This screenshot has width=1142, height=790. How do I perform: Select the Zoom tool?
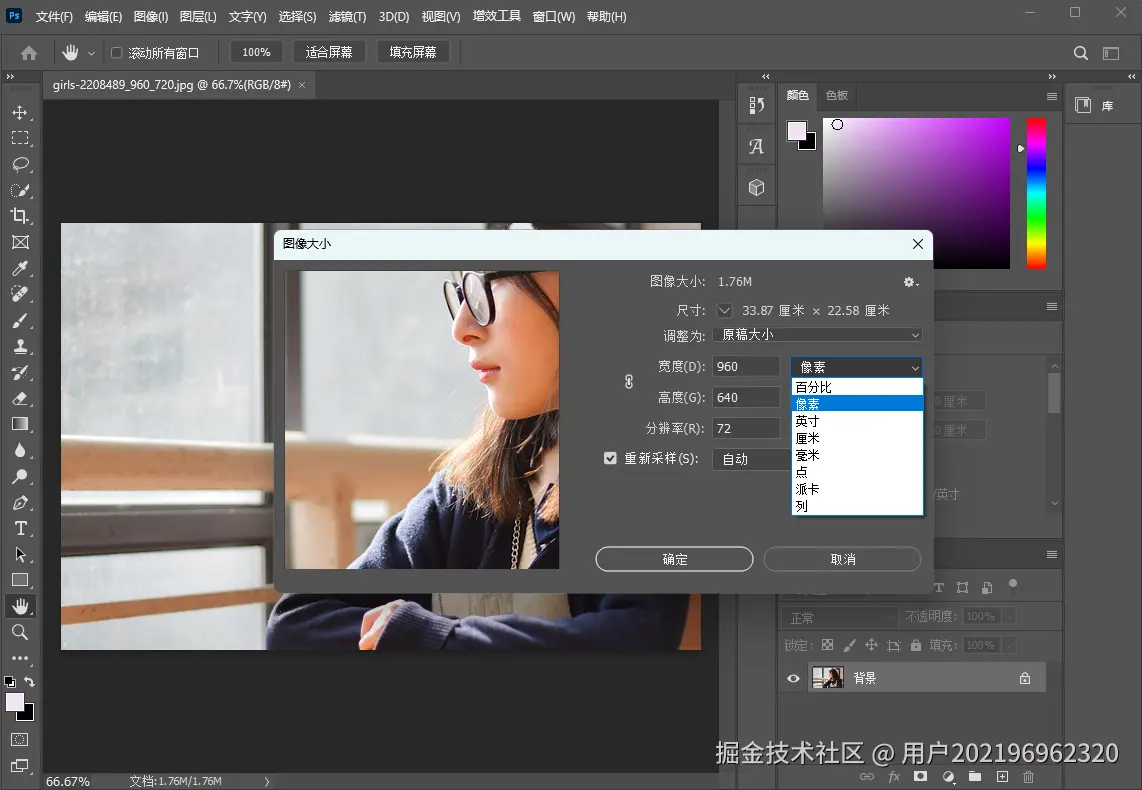click(x=20, y=632)
